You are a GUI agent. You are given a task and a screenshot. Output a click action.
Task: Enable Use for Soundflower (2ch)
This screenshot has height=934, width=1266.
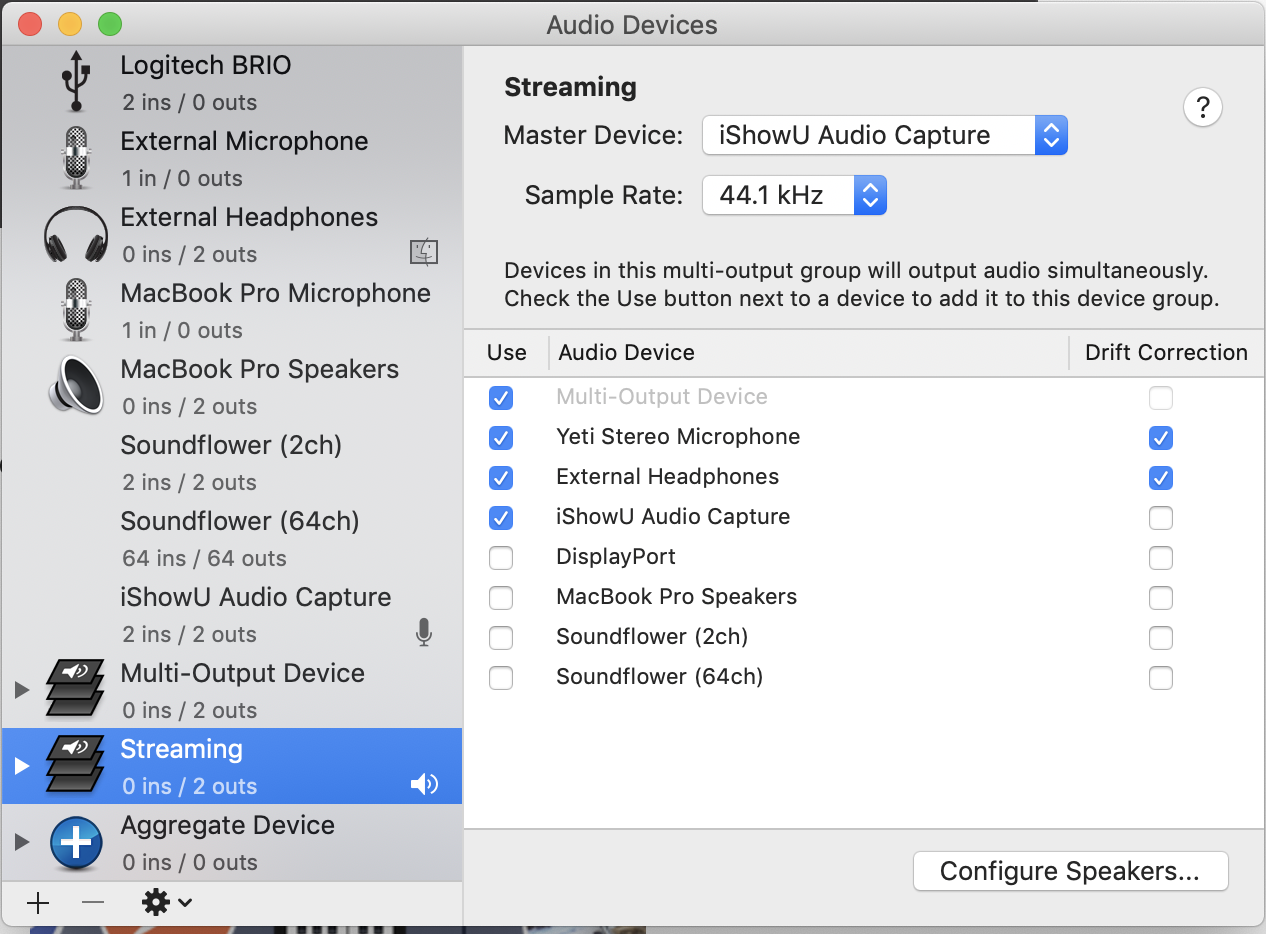tap(501, 638)
